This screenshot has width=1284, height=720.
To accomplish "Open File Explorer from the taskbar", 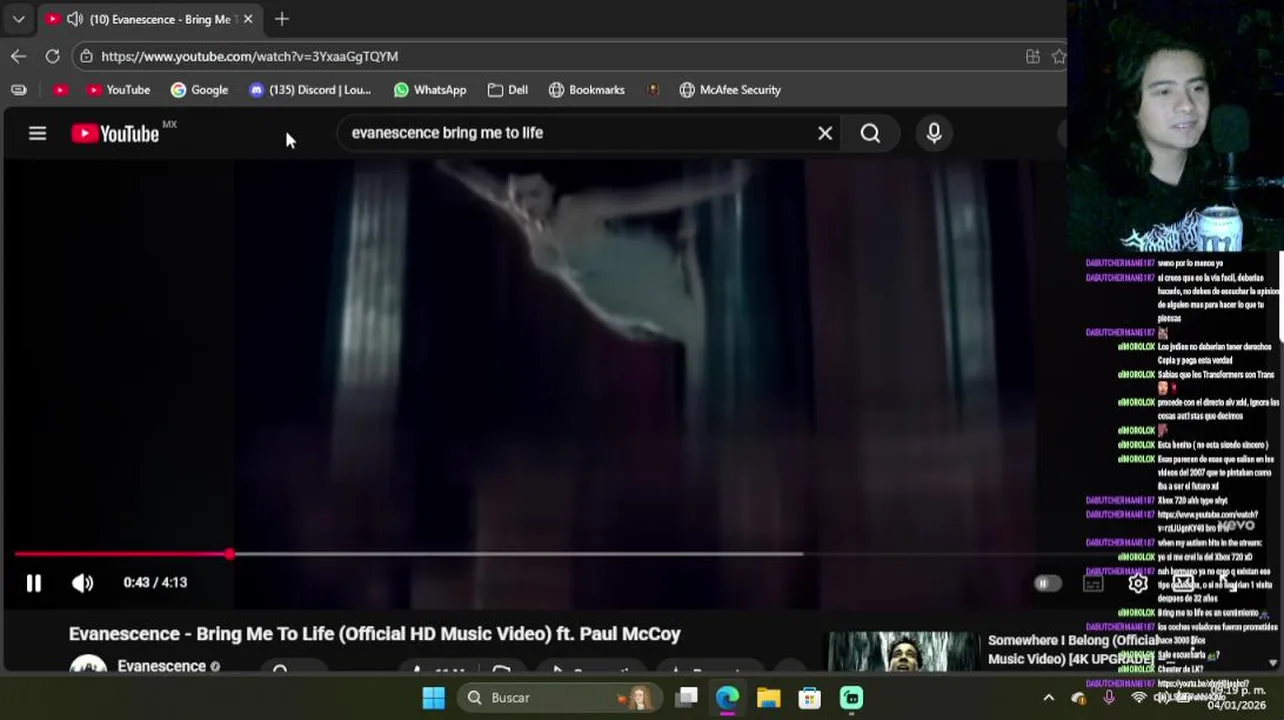I will coord(768,697).
